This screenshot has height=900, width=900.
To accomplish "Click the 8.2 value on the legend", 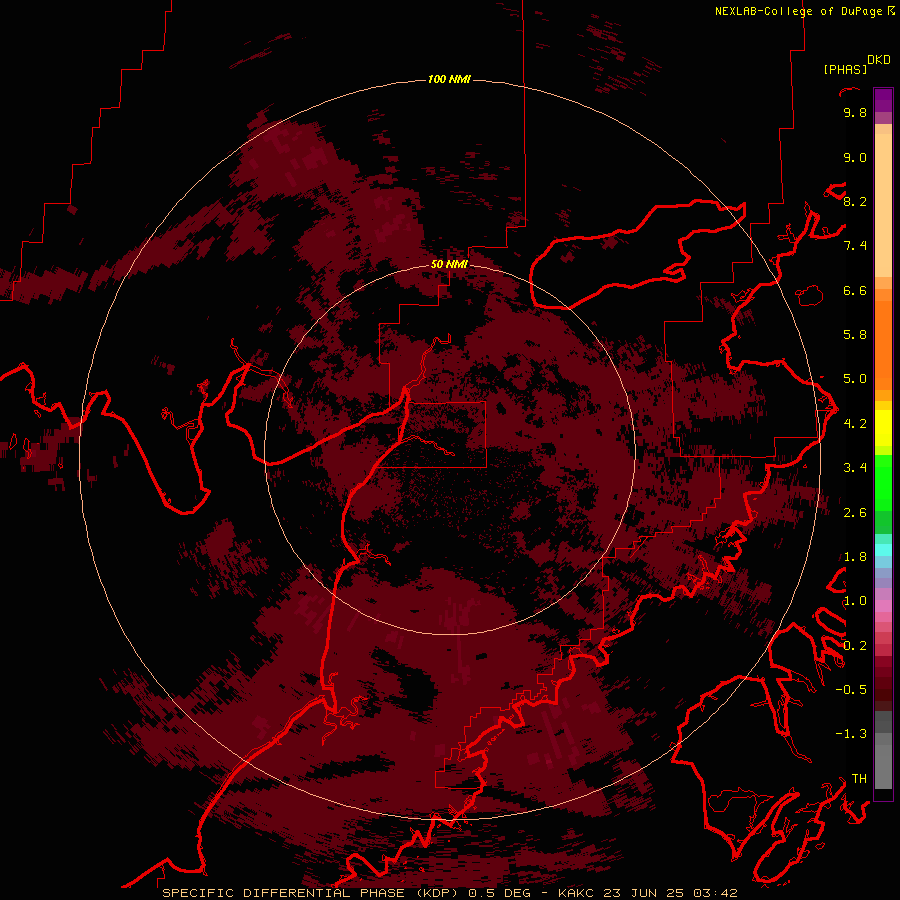I will 855,201.
